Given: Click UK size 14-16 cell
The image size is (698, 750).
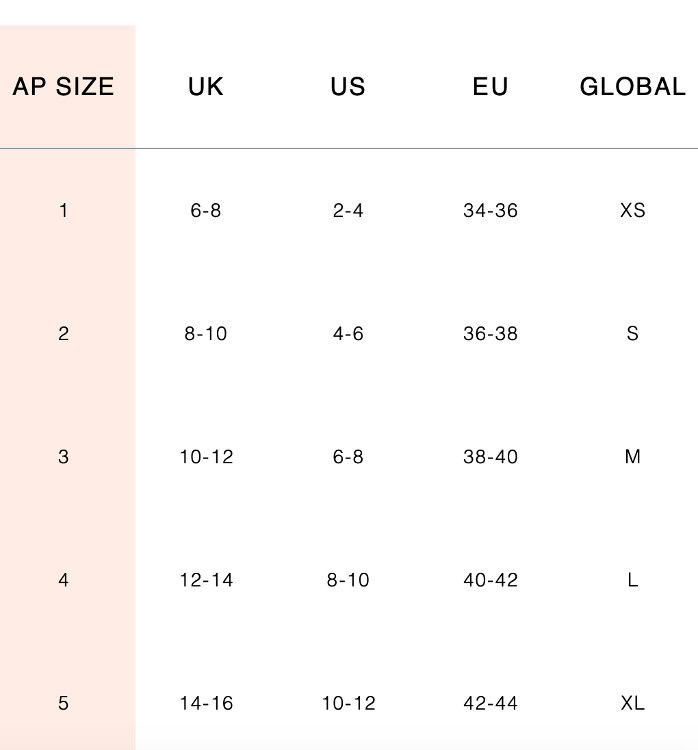Looking at the screenshot, I should tap(206, 703).
